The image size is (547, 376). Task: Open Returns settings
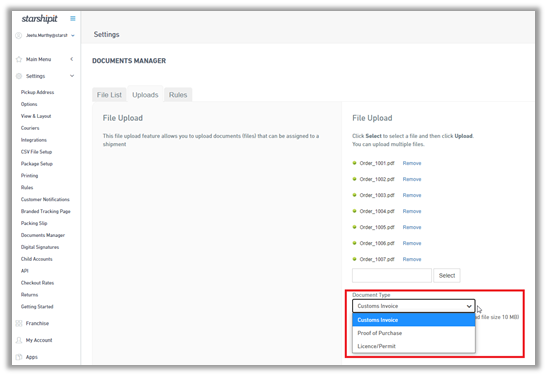[29, 295]
